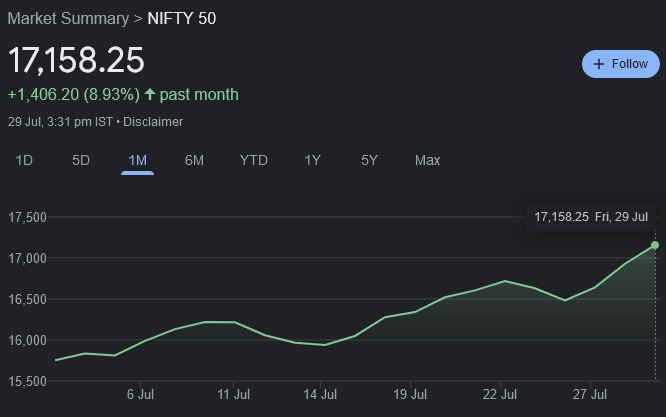Screen dimensions: 666x417
Task: Select the active 1M range tab
Action: coord(138,160)
